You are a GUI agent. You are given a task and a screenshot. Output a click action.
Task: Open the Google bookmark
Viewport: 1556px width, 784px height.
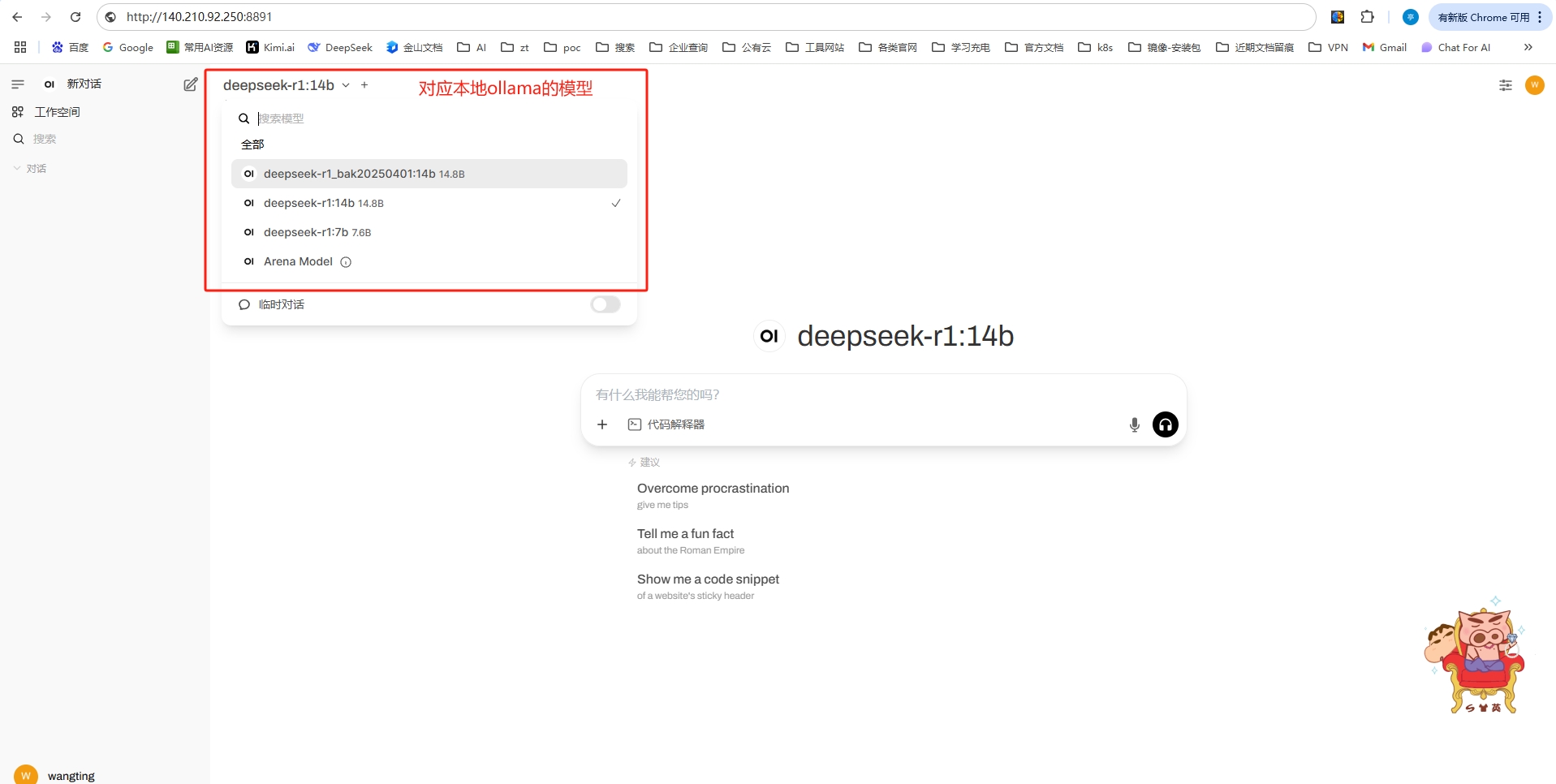[128, 47]
